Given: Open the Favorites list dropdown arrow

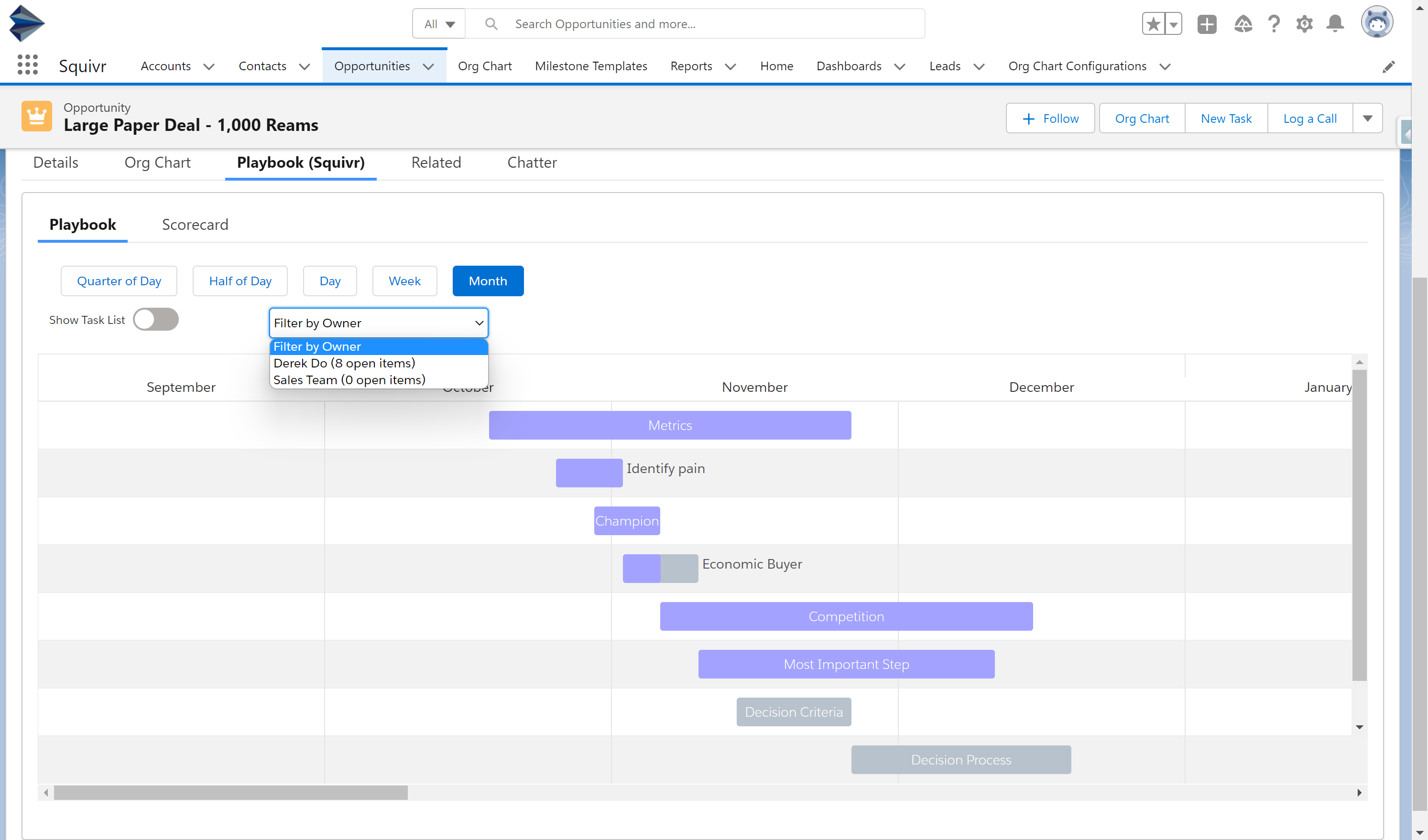Looking at the screenshot, I should point(1174,24).
